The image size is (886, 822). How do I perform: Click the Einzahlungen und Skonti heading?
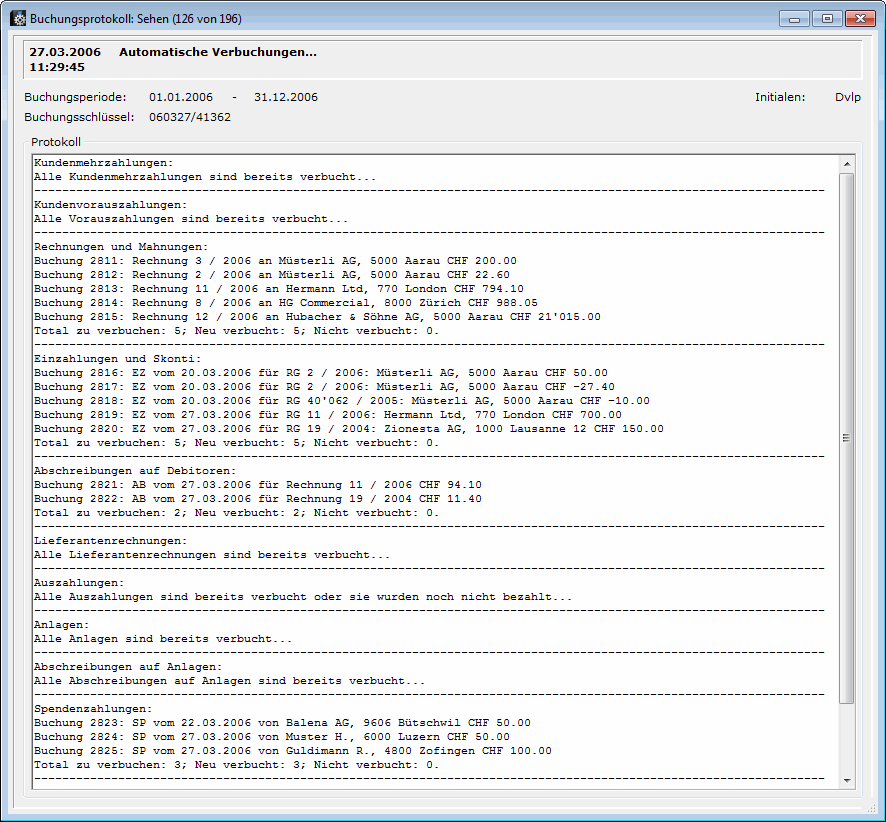(x=117, y=358)
